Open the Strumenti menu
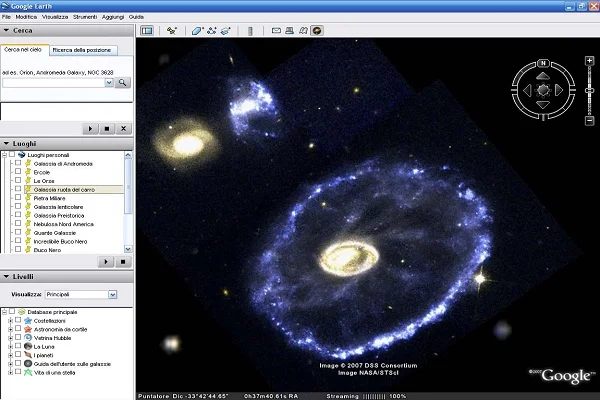Screen dimensions: 600x400 click(x=87, y=17)
